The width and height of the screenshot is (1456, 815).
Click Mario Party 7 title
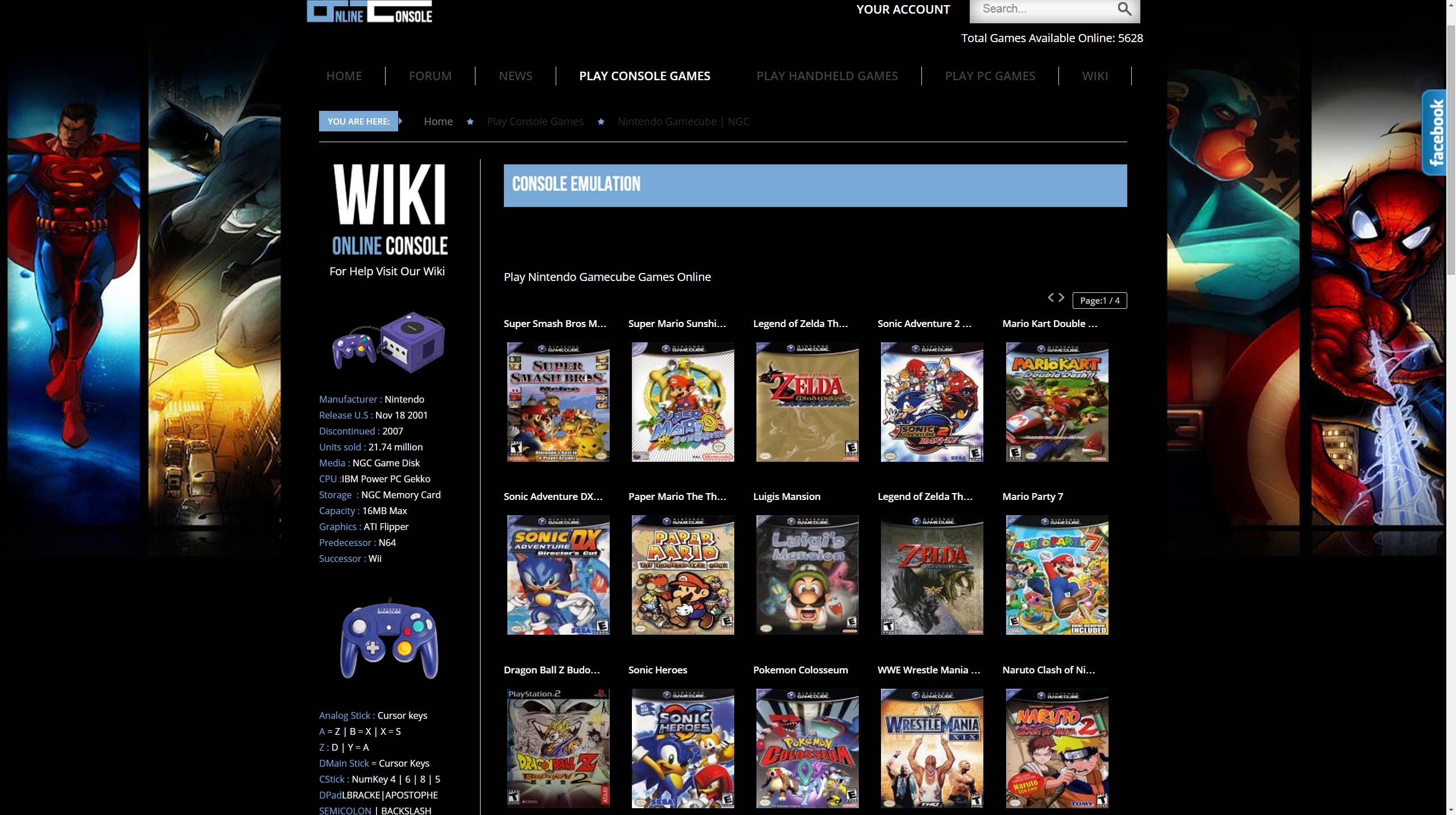(1032, 497)
